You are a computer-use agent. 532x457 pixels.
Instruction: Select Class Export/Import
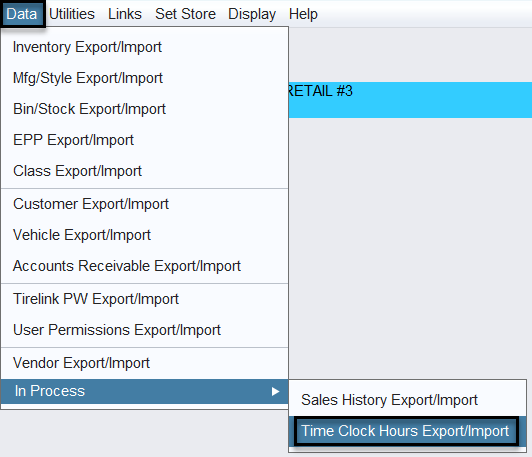pos(145,171)
